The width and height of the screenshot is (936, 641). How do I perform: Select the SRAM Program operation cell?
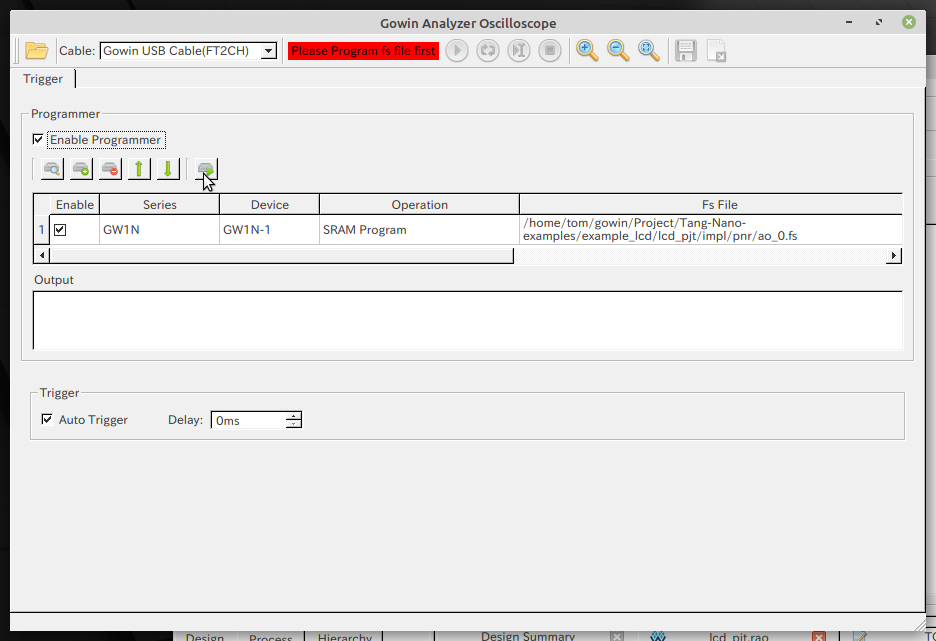pyautogui.click(x=419, y=230)
